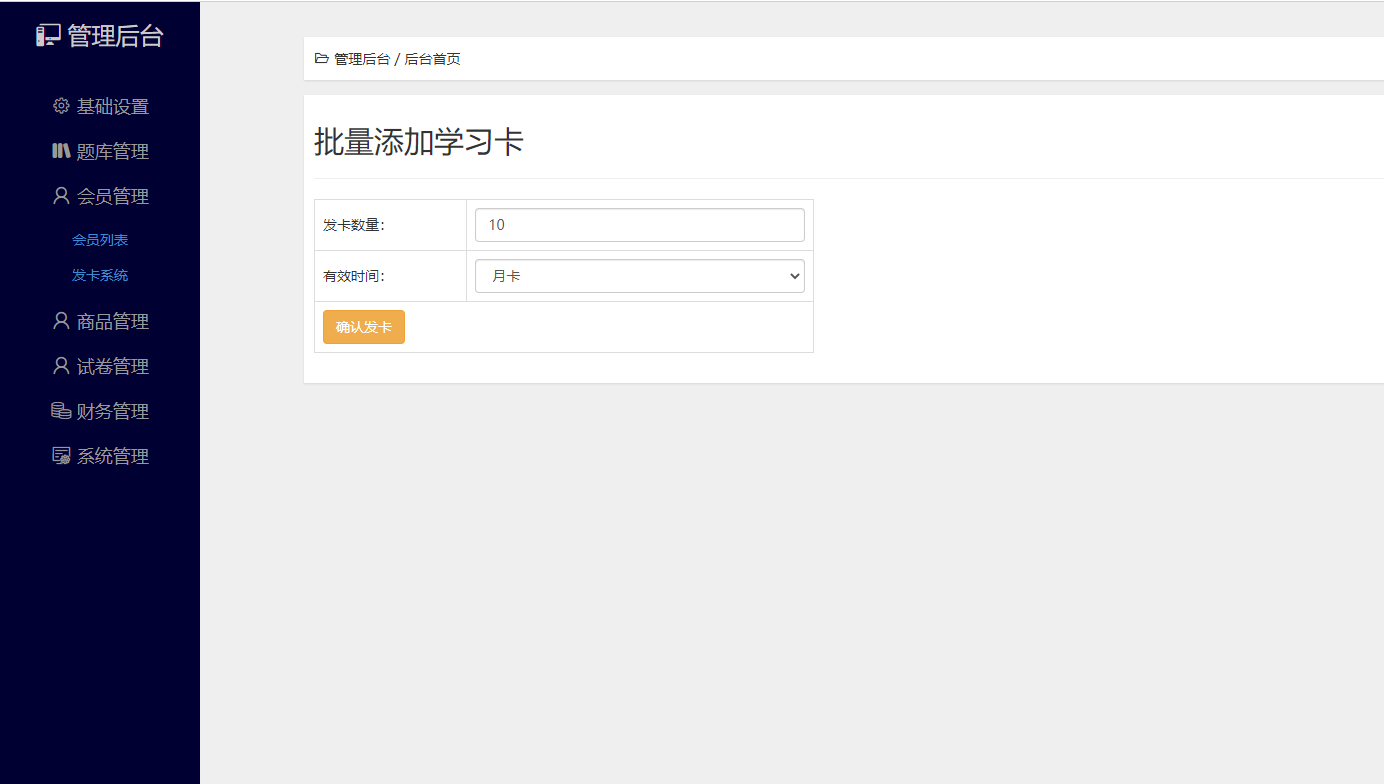Collapse the 会员管理 sidebar section
This screenshot has height=784, width=1384.
[112, 196]
